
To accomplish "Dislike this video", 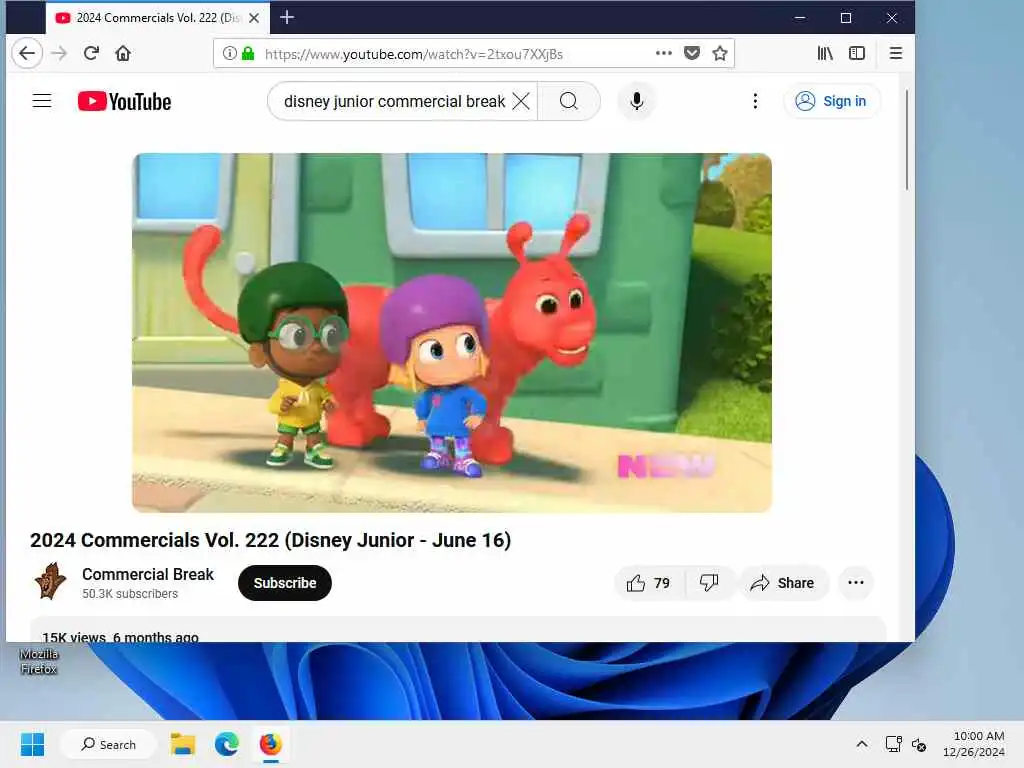I will pyautogui.click(x=709, y=583).
